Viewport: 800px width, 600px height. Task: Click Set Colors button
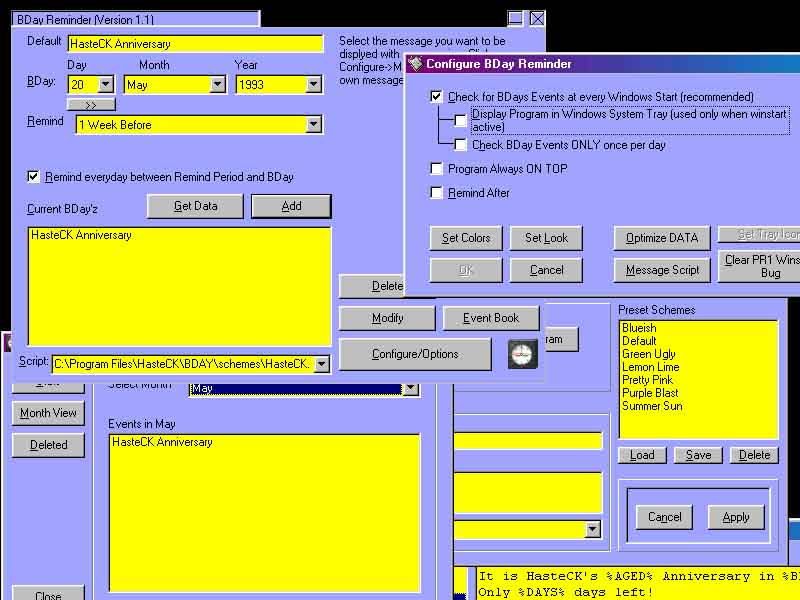(x=466, y=238)
